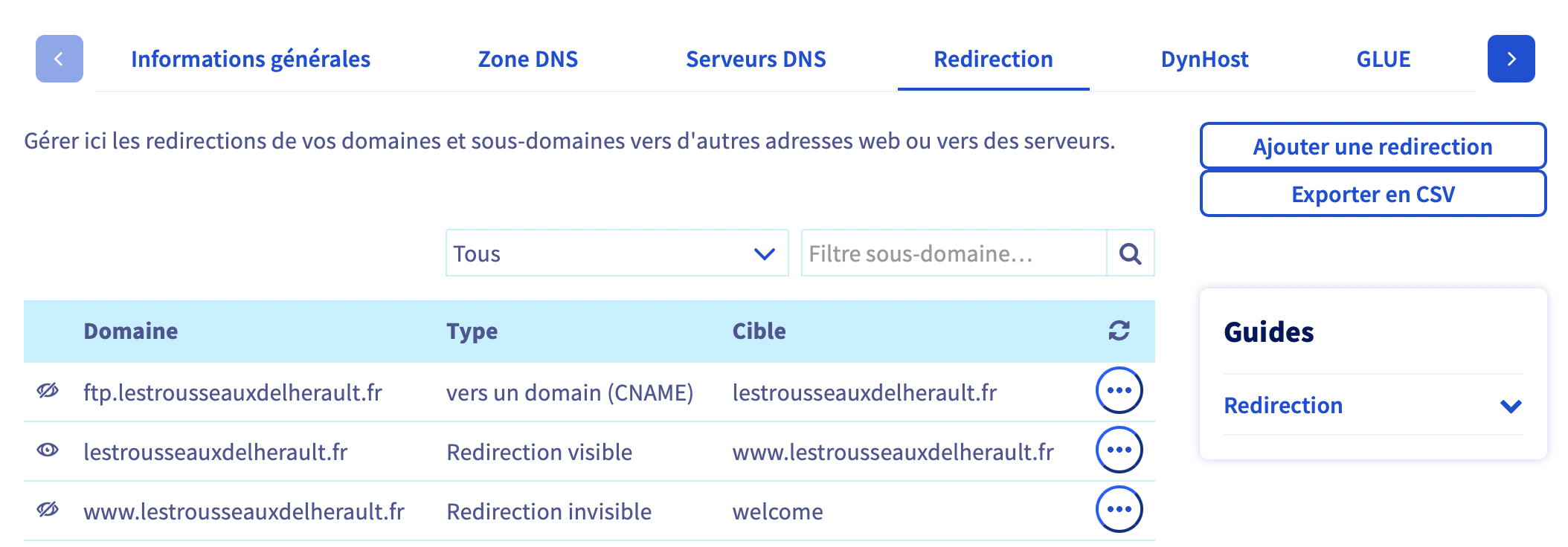Click crossed-eye icon beside www.lestrousseauxdelherault.fr
The width and height of the screenshot is (1568, 547).
pos(48,510)
